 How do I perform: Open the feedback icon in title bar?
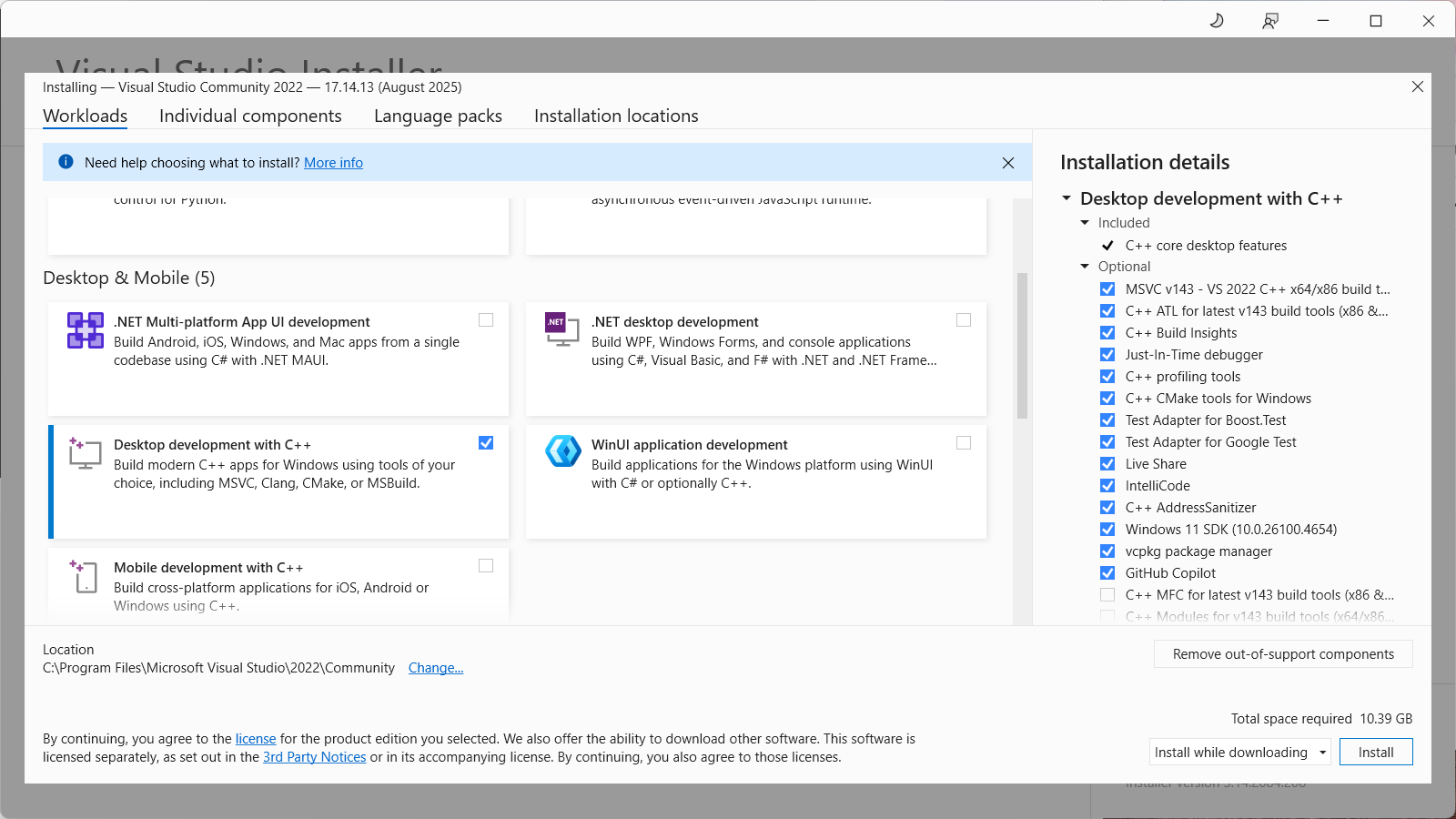tap(1270, 20)
